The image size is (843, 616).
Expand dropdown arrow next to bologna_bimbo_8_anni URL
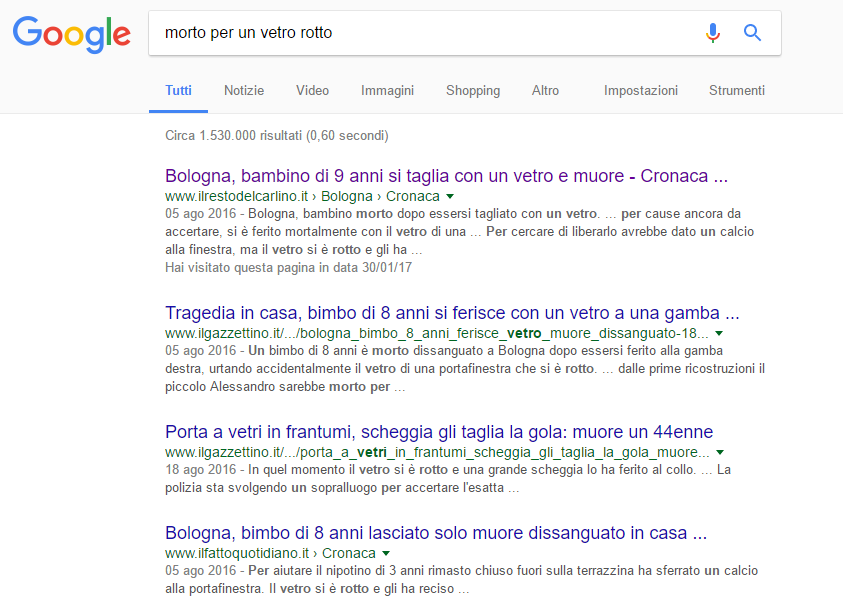tap(719, 333)
